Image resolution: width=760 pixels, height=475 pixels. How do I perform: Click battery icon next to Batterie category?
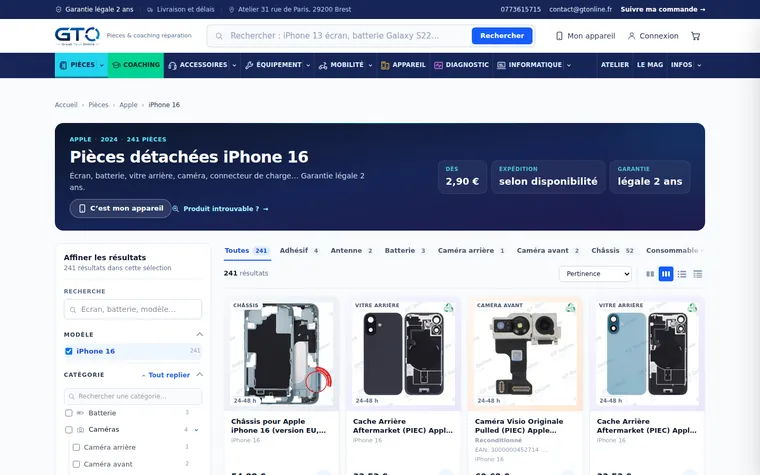click(x=80, y=413)
